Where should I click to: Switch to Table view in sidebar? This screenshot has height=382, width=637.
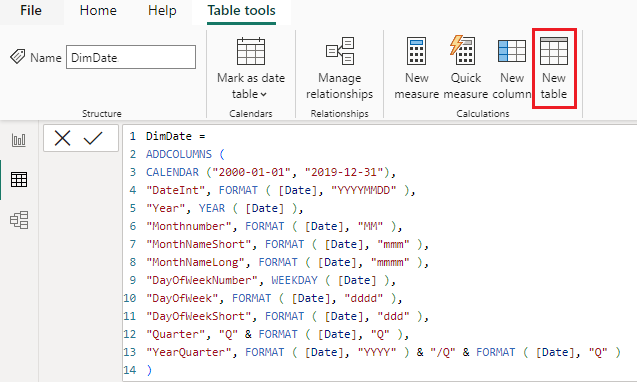pyautogui.click(x=19, y=180)
